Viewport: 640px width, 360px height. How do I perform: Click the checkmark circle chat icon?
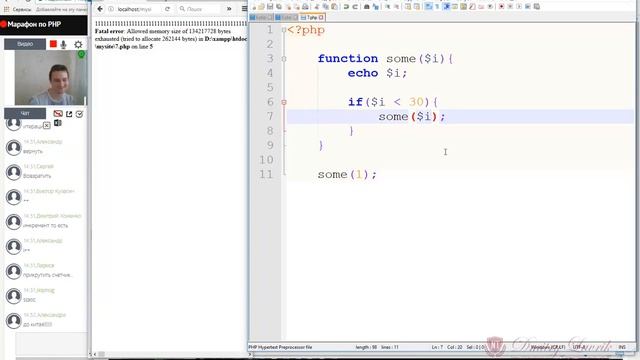point(80,114)
